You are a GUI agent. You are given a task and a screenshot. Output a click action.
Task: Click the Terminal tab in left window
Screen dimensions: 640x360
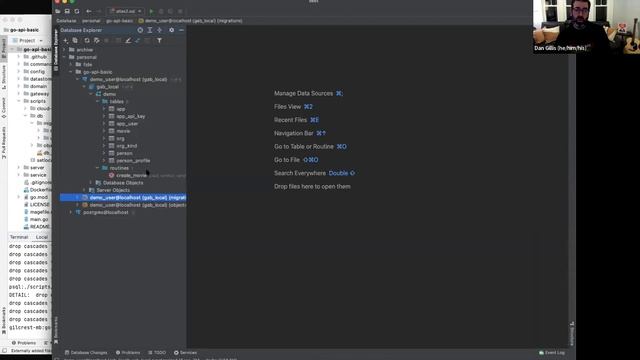point(19,237)
